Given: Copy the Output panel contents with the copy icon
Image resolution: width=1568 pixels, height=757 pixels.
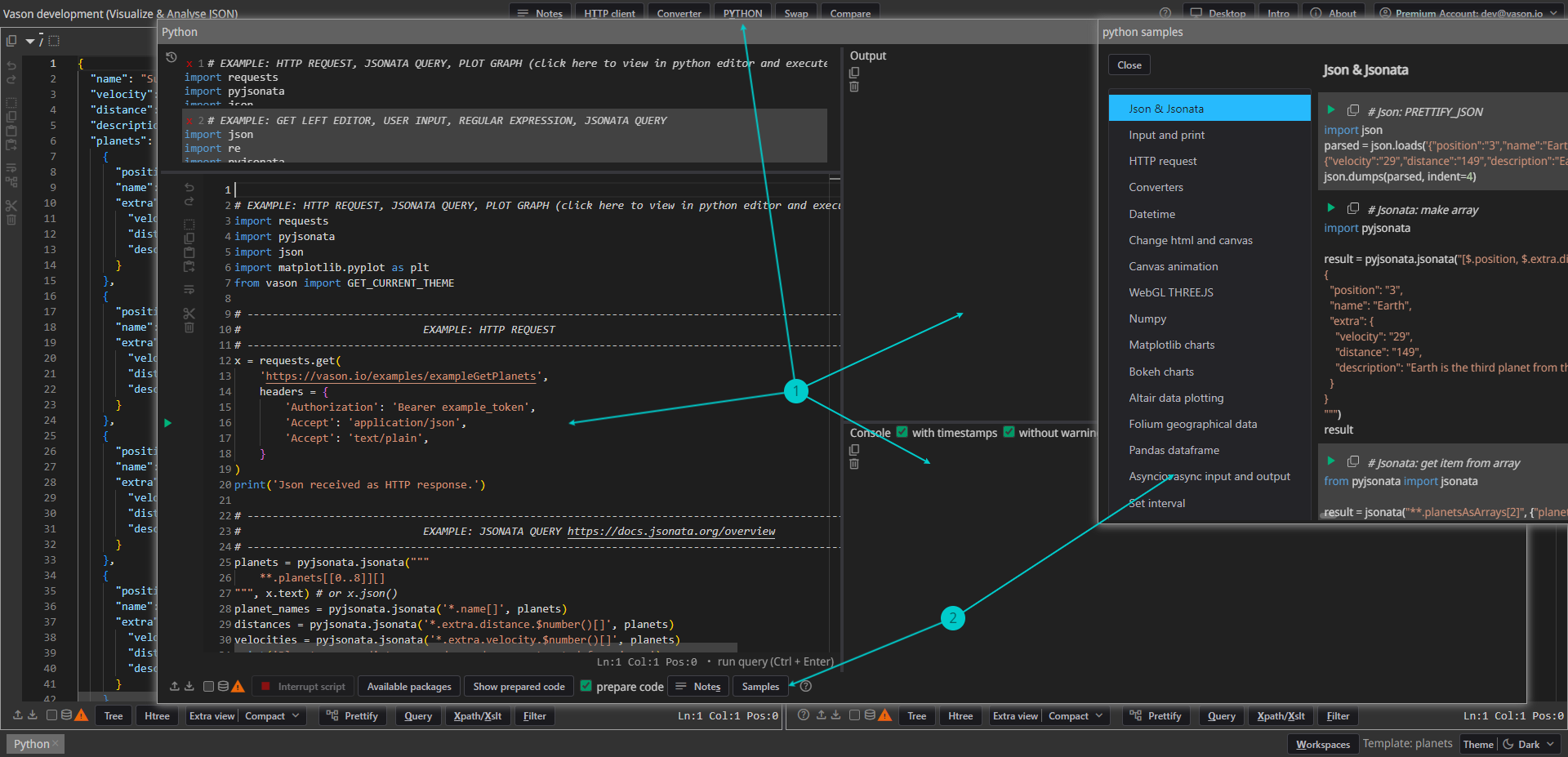Looking at the screenshot, I should tap(854, 72).
